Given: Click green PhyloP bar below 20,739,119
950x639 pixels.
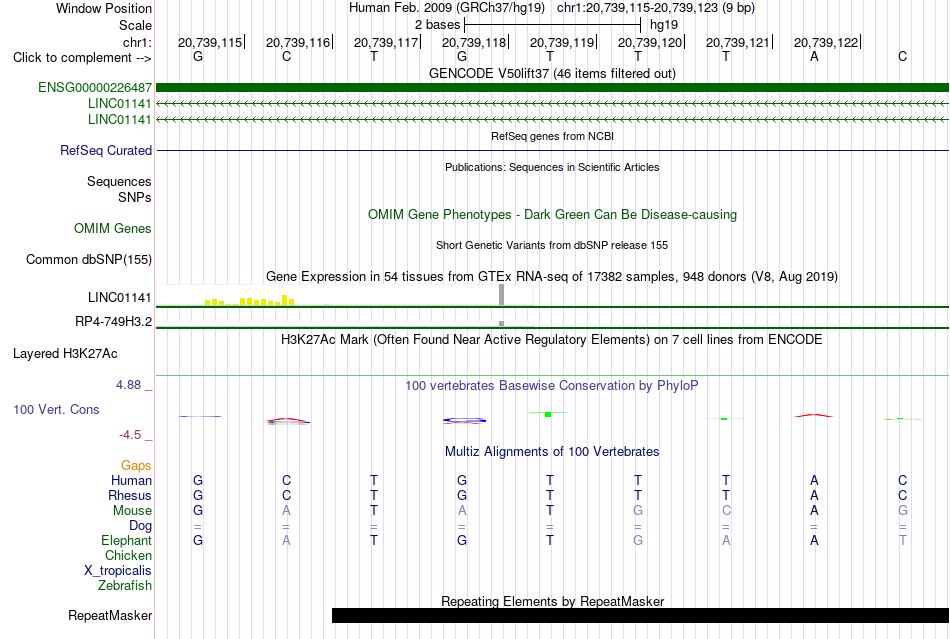Looking at the screenshot, I should pos(548,414).
